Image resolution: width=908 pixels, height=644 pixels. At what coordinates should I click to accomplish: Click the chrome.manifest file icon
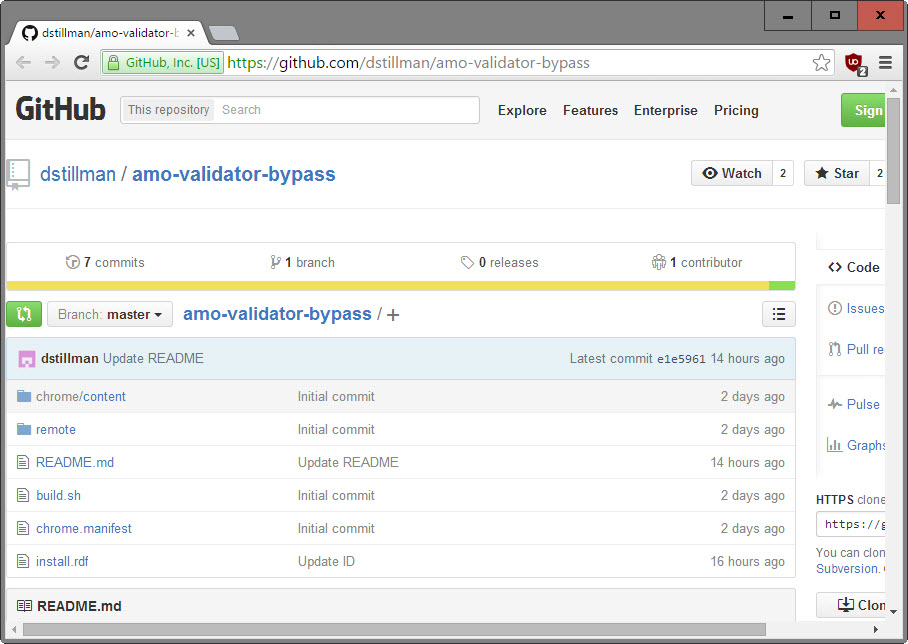point(23,528)
